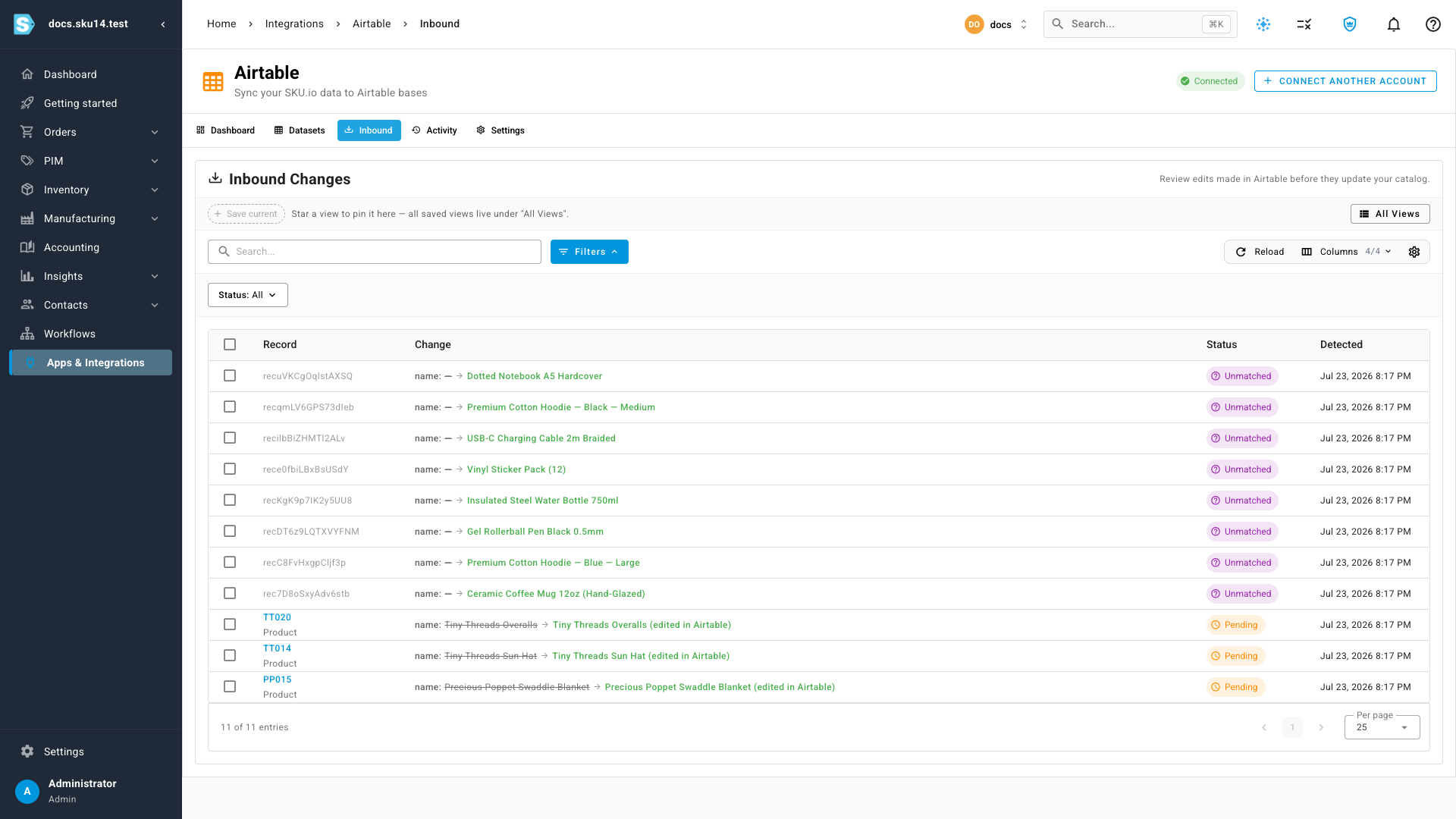Click the blue sparkle AI icon
The image size is (1456, 819).
click(x=1263, y=24)
